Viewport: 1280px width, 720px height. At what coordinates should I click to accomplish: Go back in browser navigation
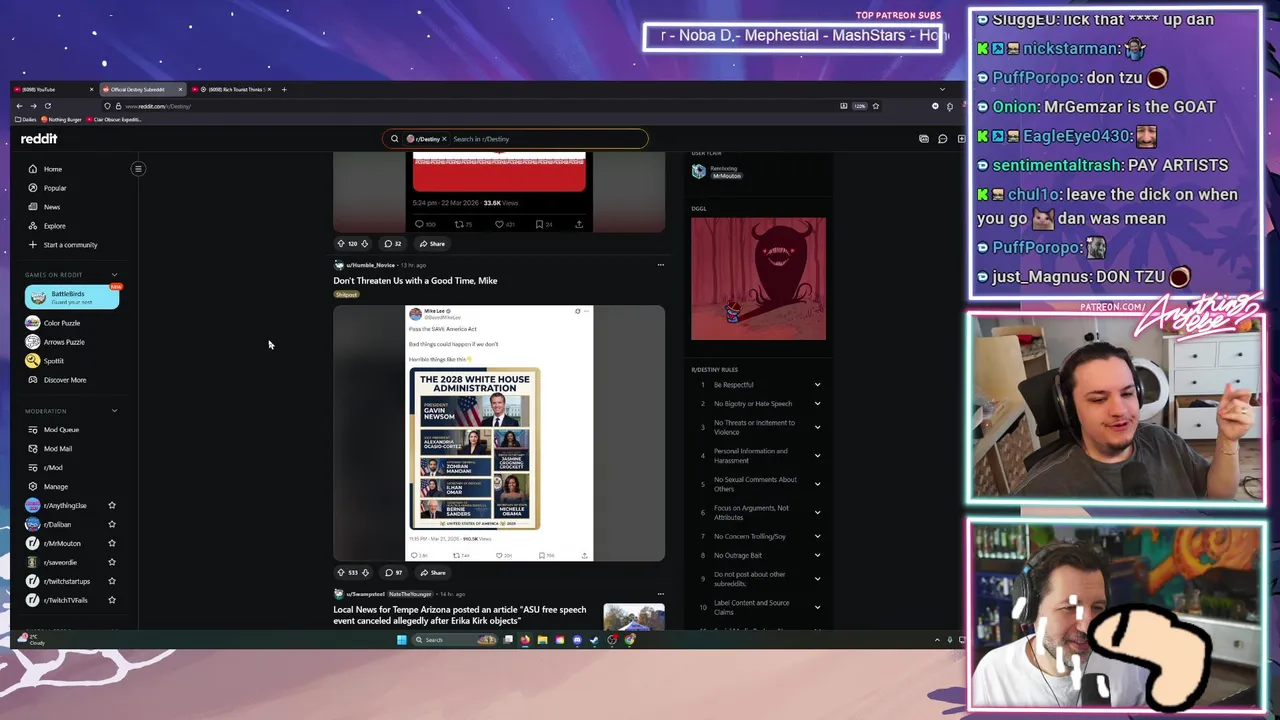tap(19, 106)
